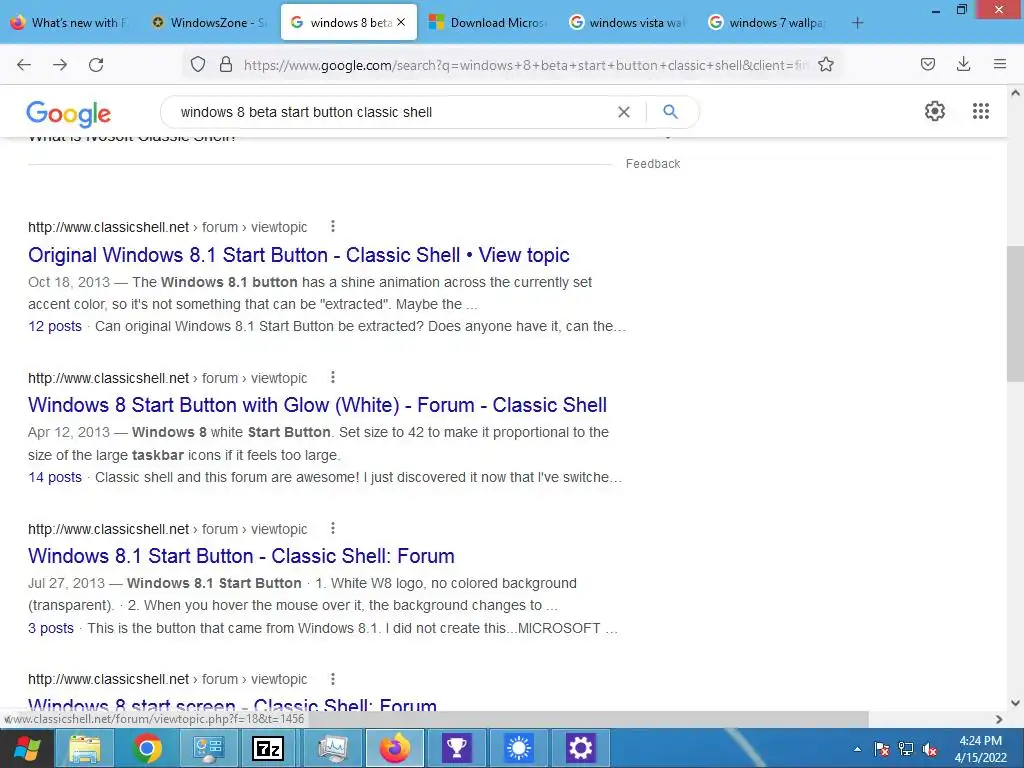Open the clock showing 4:24 PM
The image size is (1024, 768).
pos(980,749)
